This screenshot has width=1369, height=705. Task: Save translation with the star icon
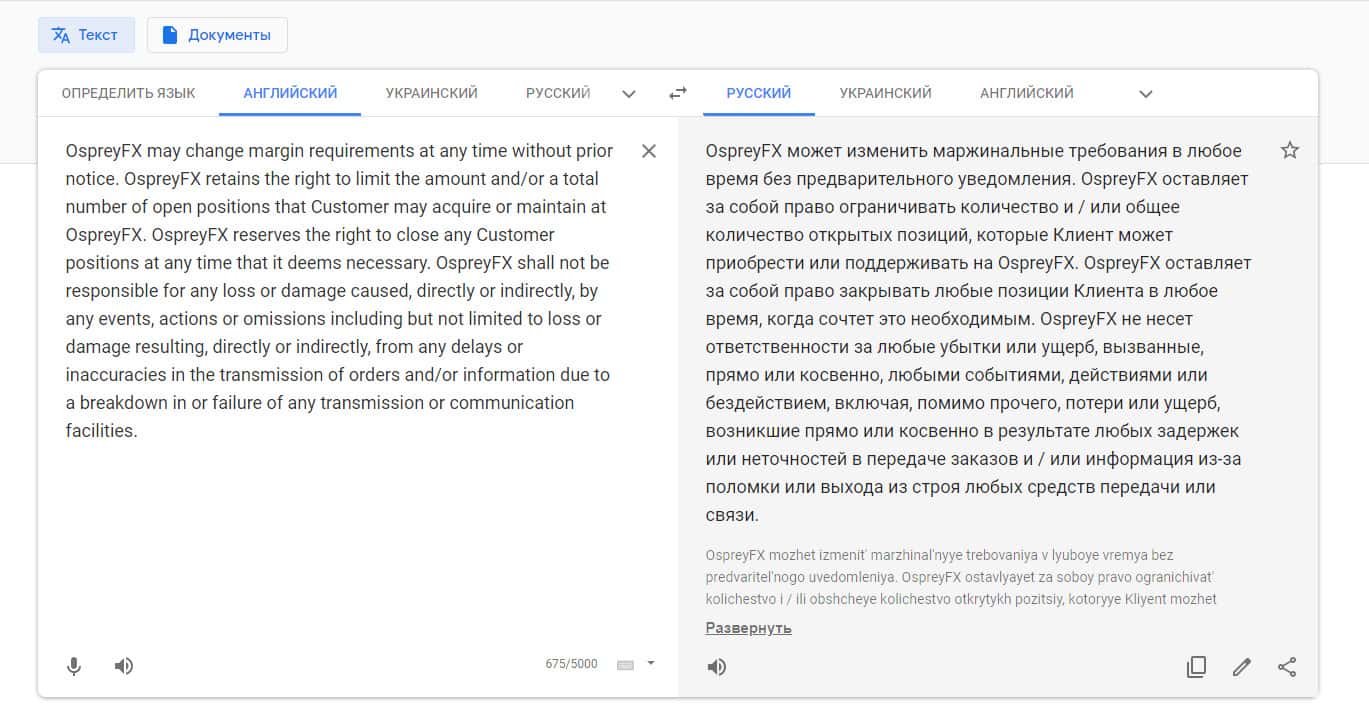click(1290, 151)
